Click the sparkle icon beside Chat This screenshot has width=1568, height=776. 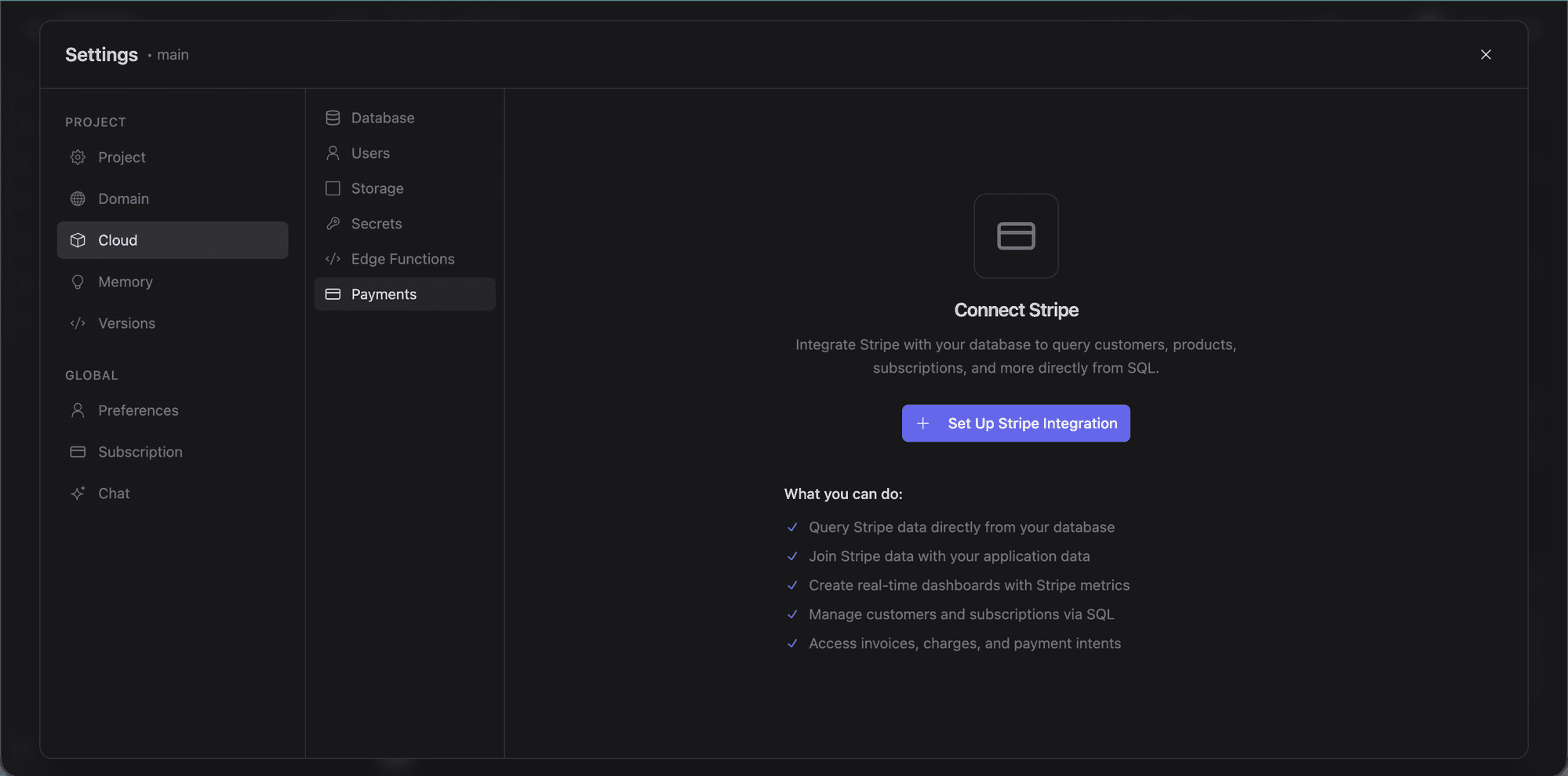(x=78, y=494)
